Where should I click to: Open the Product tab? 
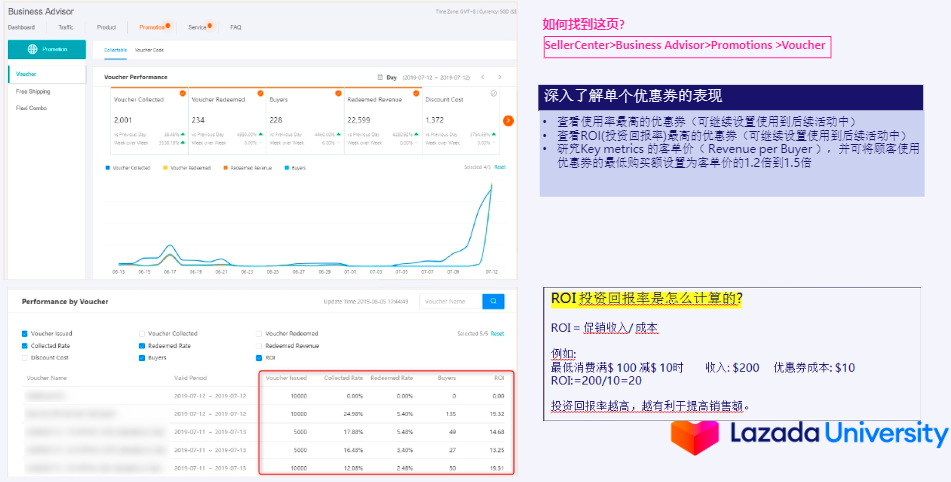point(106,27)
